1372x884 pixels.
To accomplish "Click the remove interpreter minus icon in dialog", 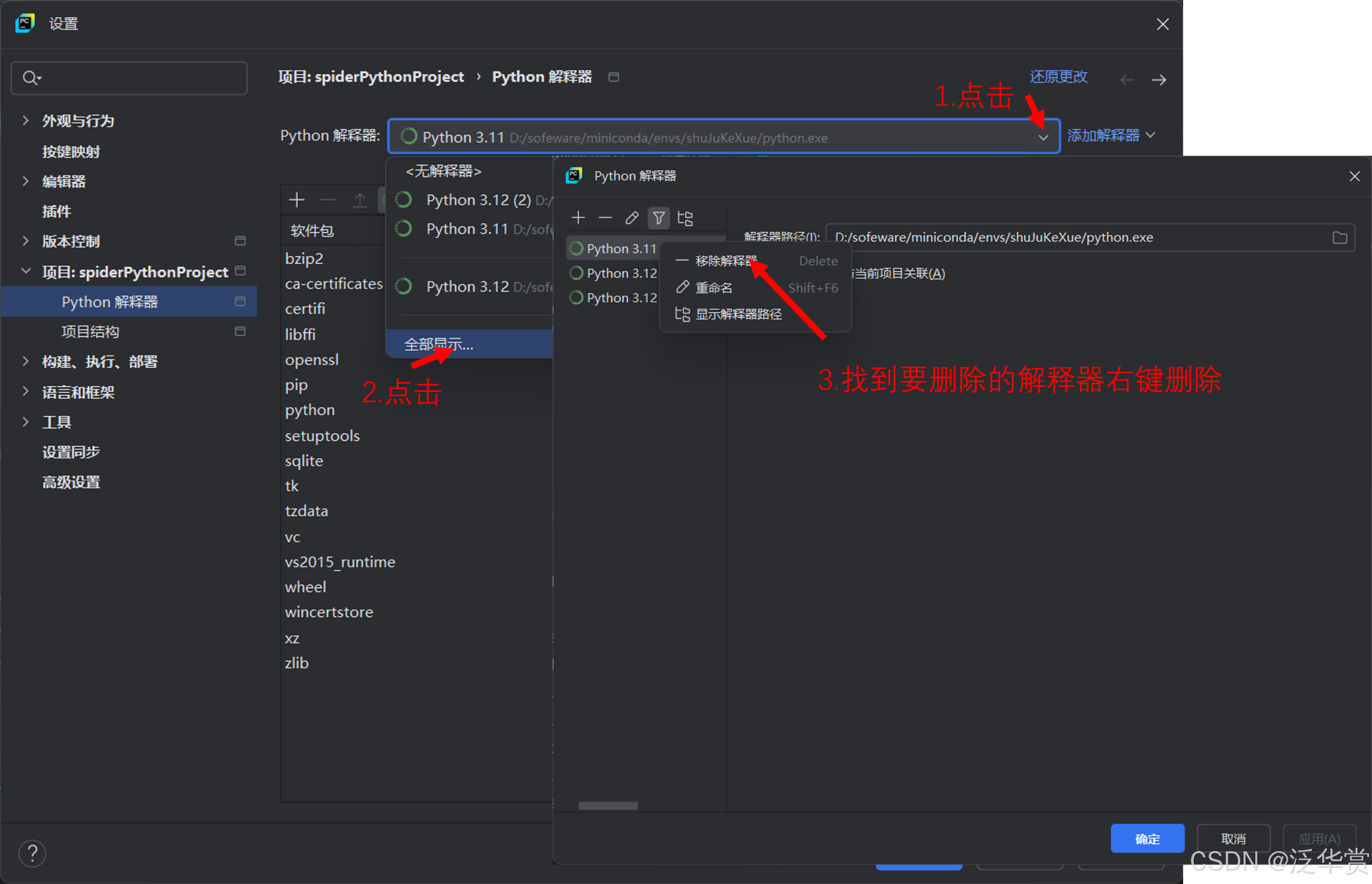I will tap(605, 218).
